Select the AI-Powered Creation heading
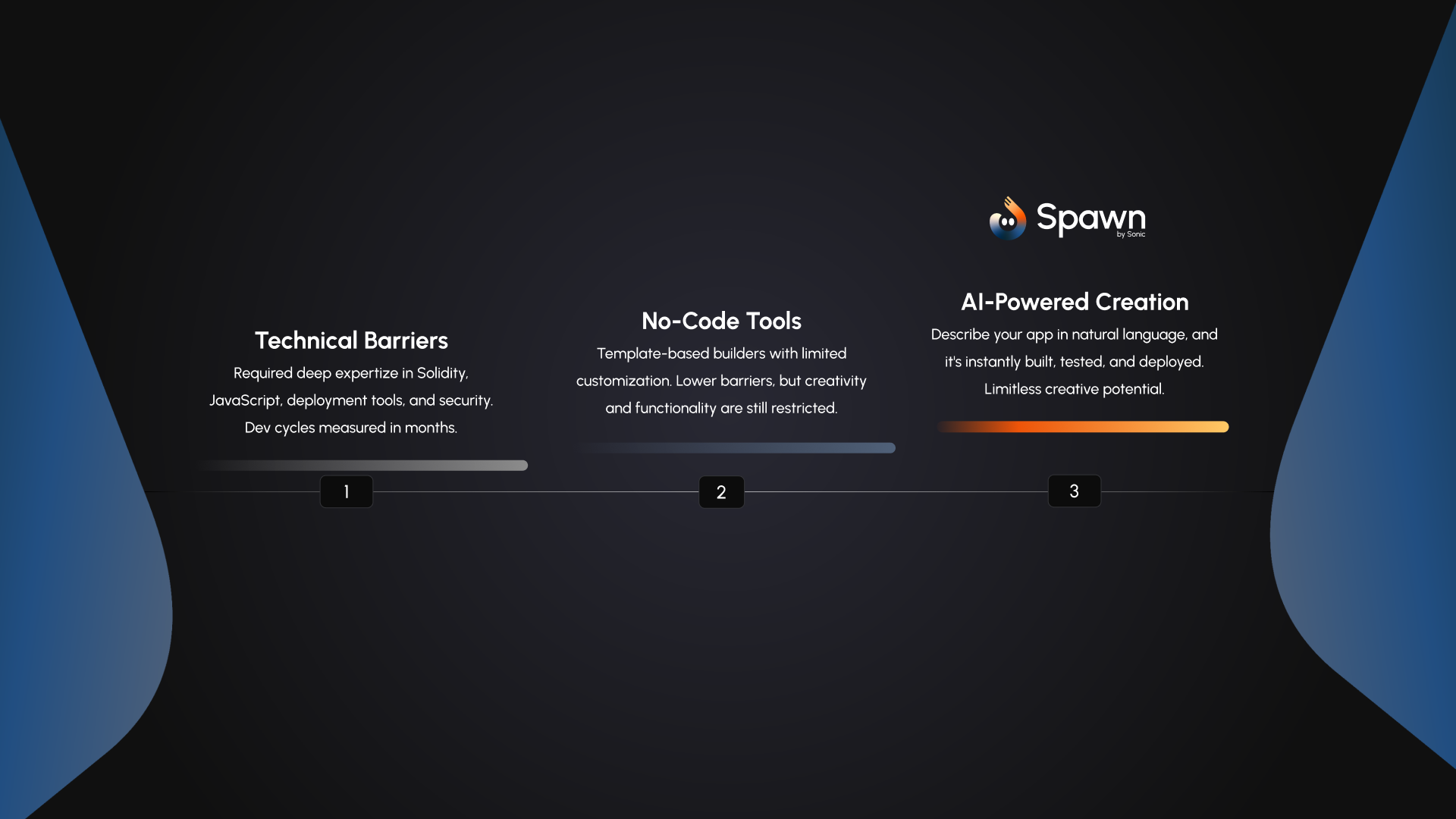 pos(1075,302)
